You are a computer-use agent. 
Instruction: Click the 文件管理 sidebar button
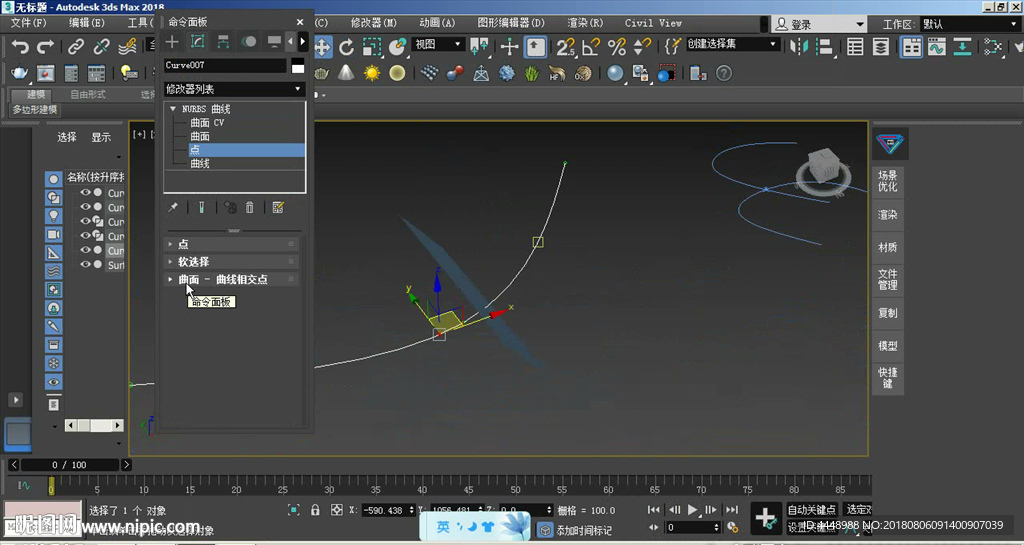(888, 279)
